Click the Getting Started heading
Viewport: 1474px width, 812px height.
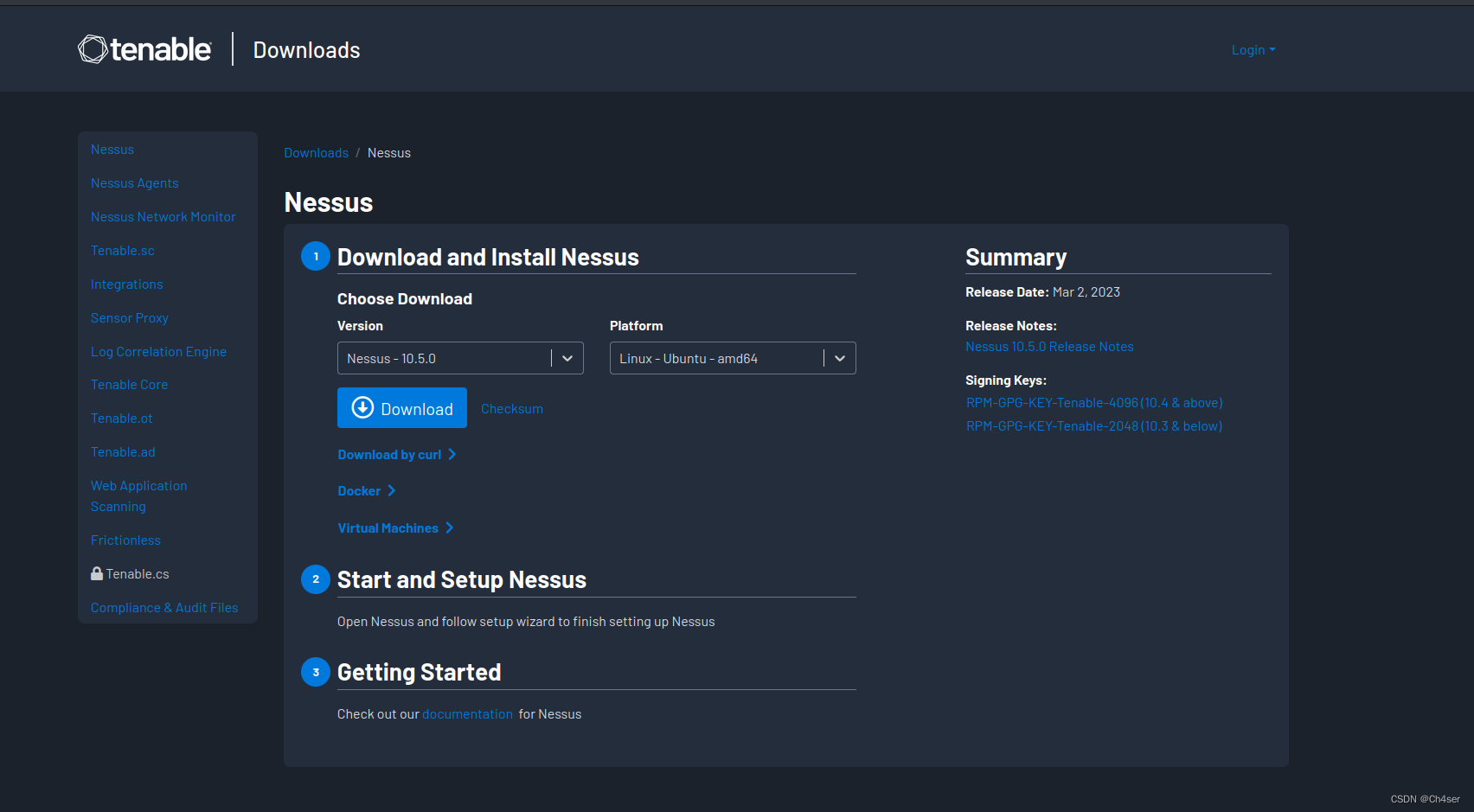coord(420,672)
